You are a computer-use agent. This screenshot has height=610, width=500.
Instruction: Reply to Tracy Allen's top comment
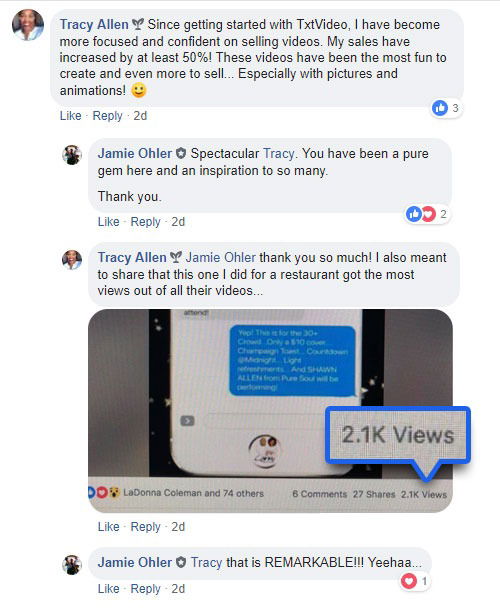pyautogui.click(x=107, y=116)
